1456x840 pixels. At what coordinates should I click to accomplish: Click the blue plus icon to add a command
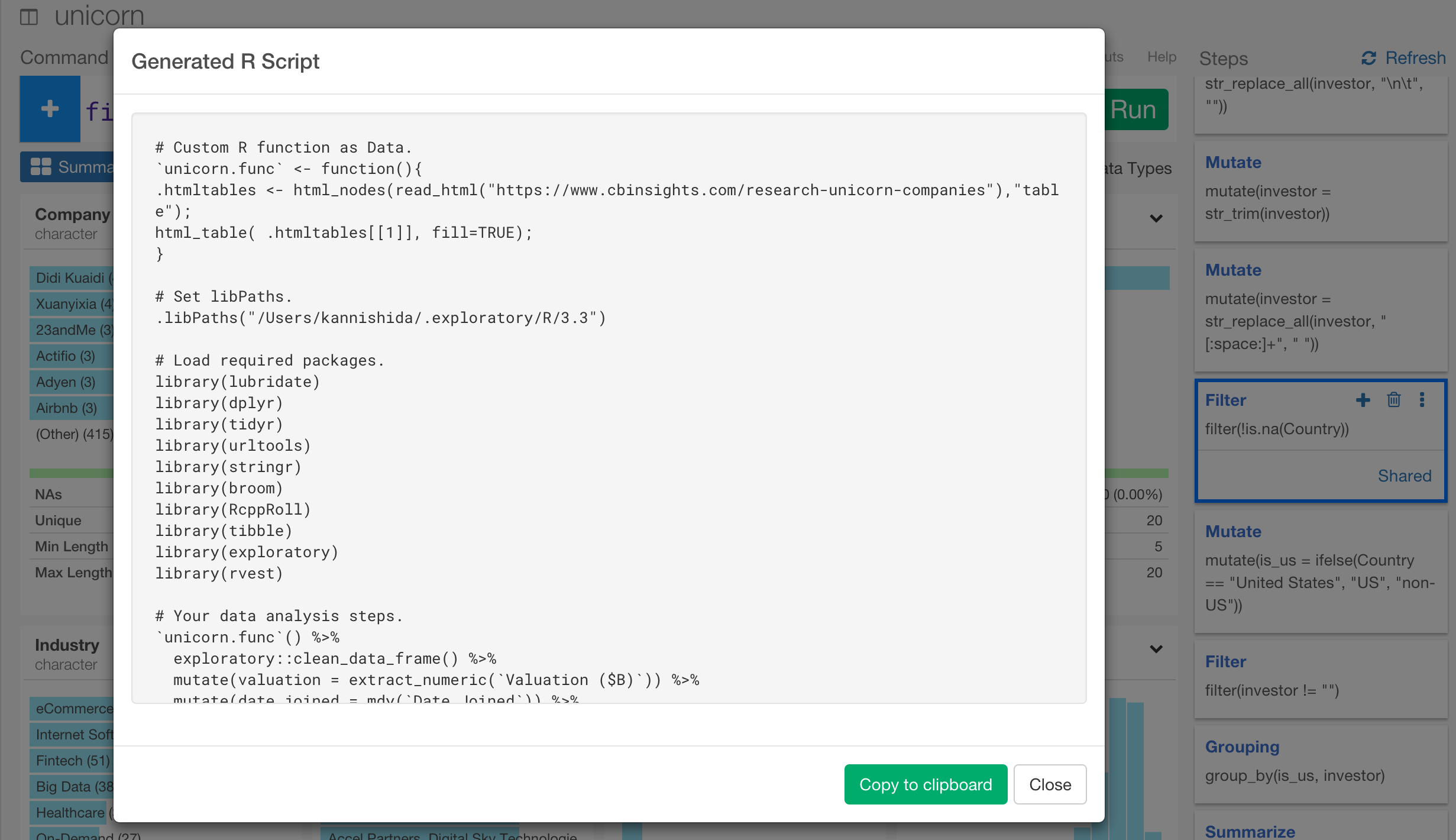(x=50, y=109)
